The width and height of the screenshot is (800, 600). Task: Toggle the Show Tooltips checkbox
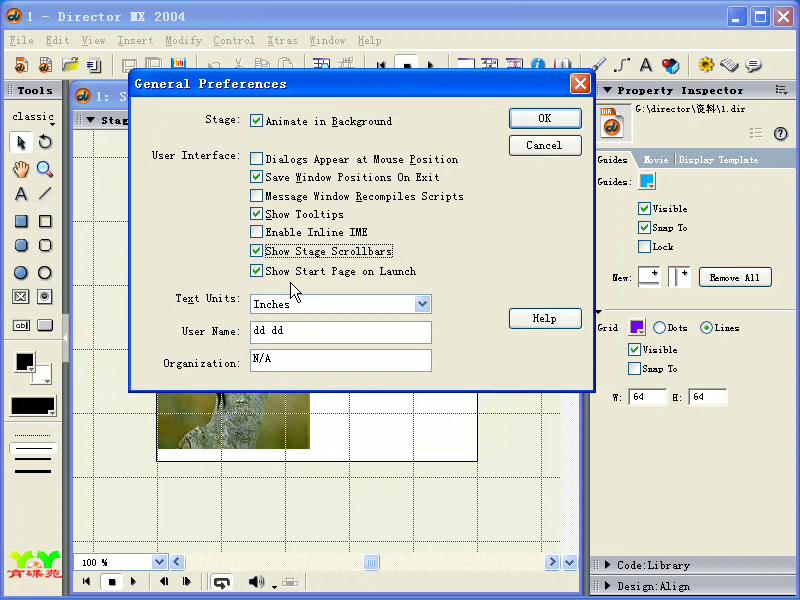(256, 214)
